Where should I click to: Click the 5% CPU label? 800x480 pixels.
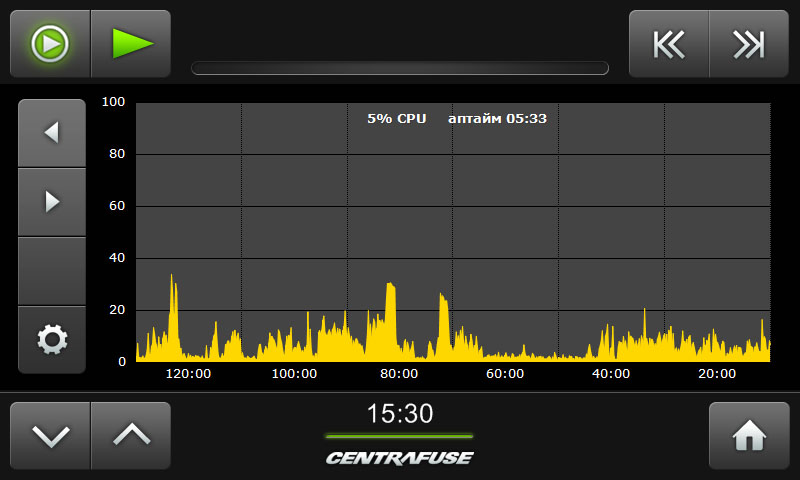click(396, 118)
